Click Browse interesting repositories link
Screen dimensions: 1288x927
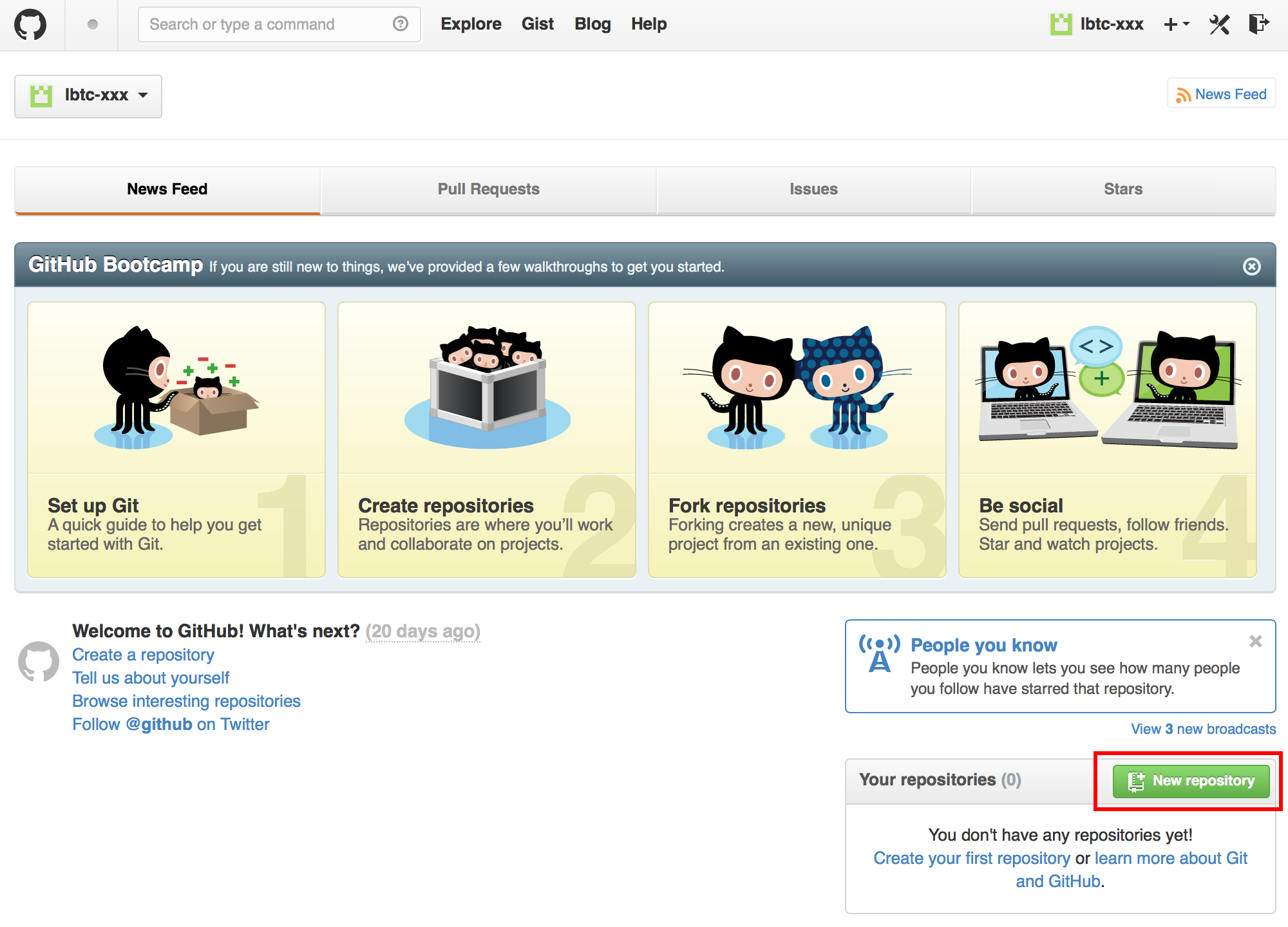click(186, 701)
